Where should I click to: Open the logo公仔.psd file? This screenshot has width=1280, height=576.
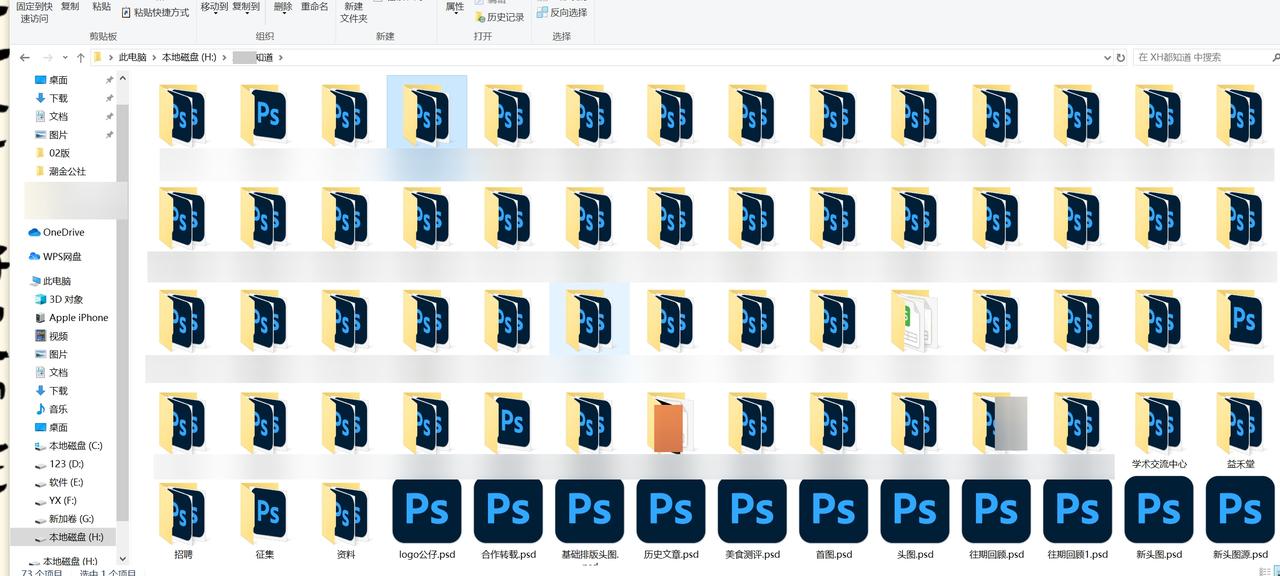point(427,511)
